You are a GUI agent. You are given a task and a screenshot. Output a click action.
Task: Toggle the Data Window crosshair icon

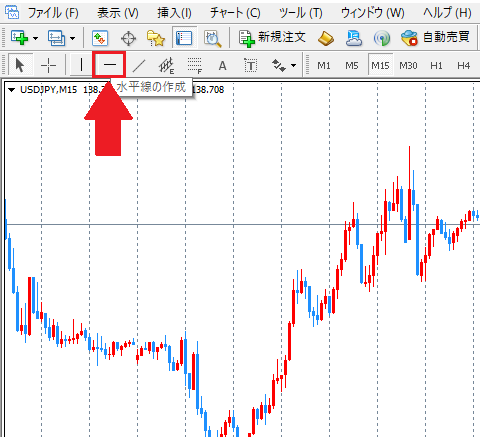pyautogui.click(x=128, y=38)
